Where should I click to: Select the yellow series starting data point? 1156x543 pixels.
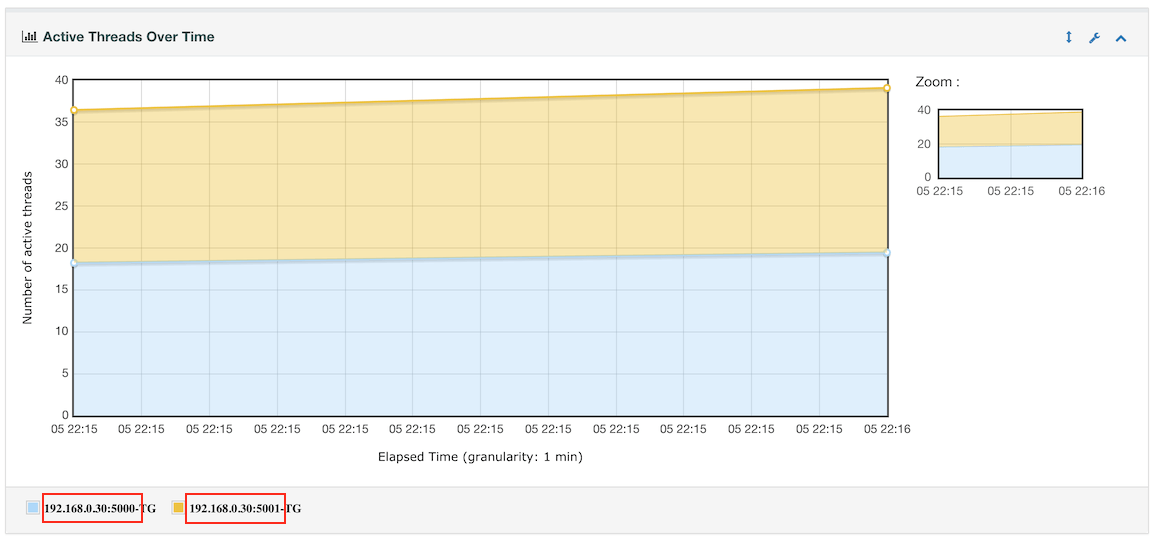coord(74,110)
